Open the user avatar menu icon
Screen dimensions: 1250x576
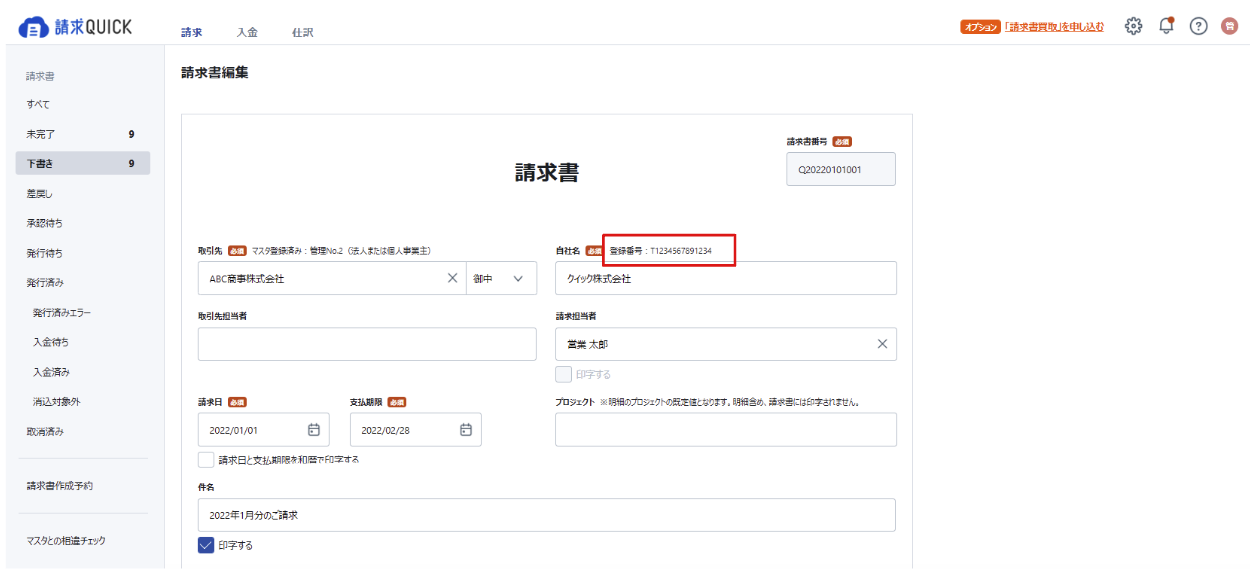point(1230,27)
